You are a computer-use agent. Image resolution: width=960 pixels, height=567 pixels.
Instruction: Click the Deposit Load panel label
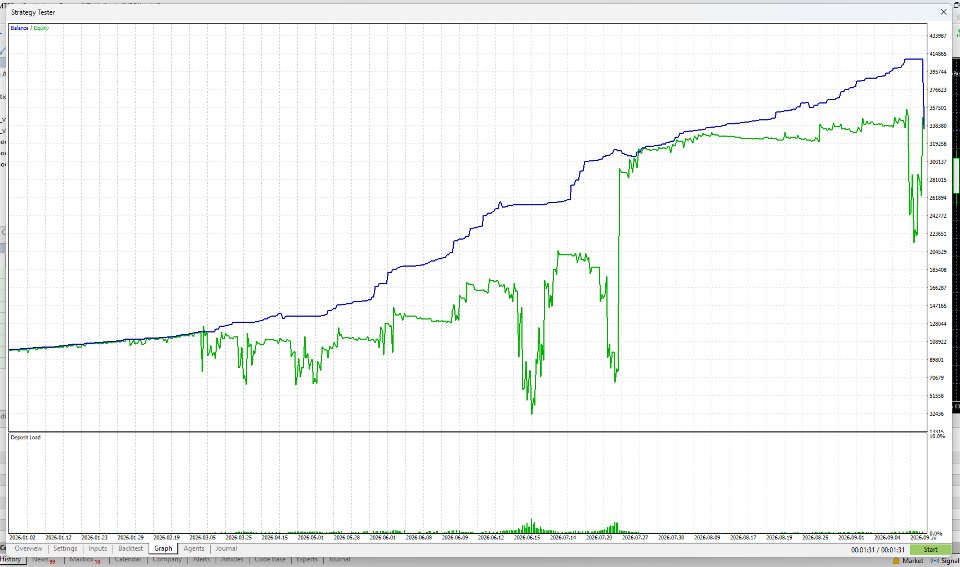(x=26, y=437)
